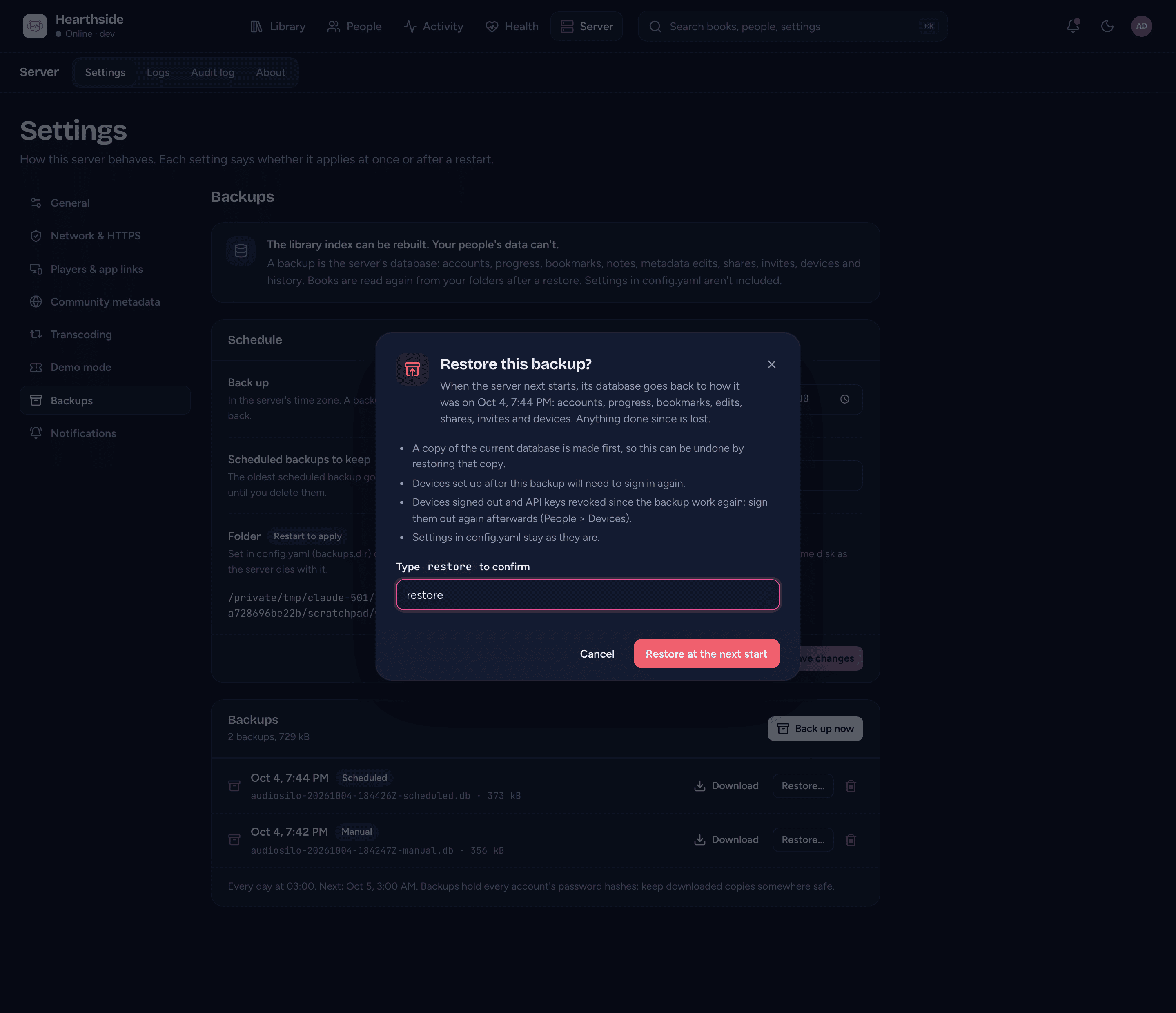Screen dimensions: 1176x1013
Task: Go to the Activity page
Action: pyautogui.click(x=434, y=26)
